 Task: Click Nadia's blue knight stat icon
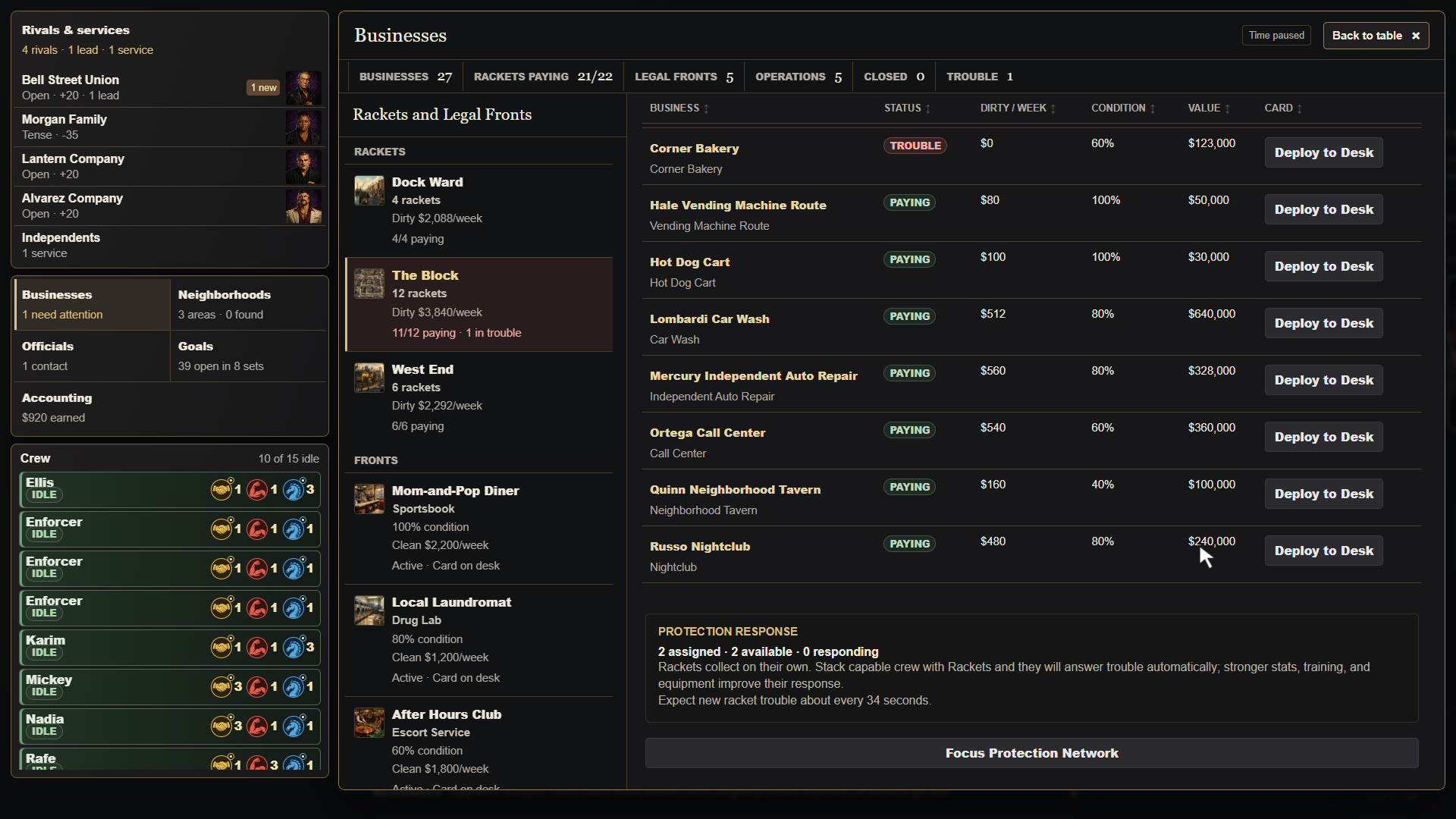[x=293, y=726]
